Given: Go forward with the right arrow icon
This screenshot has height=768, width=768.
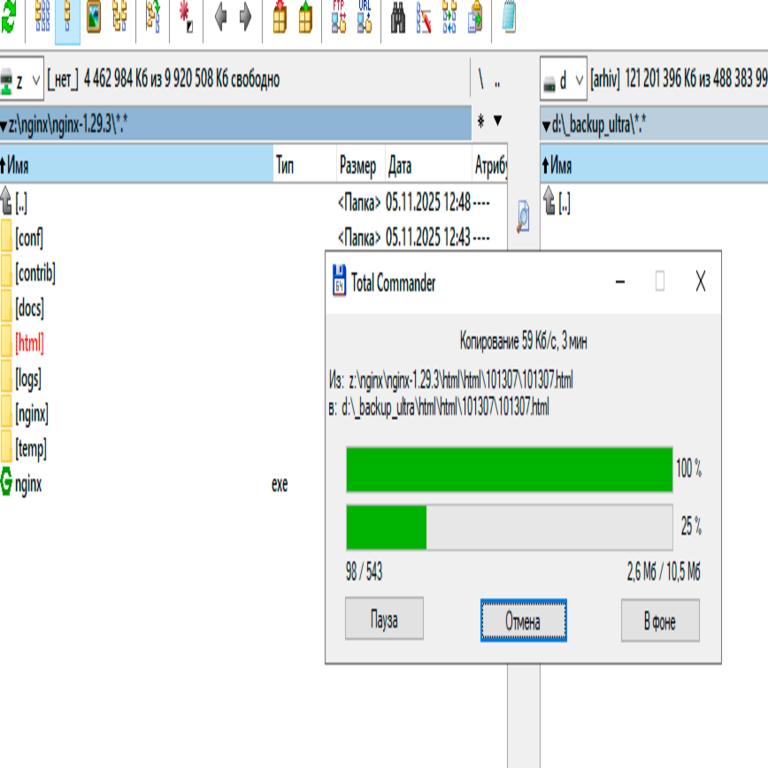Looking at the screenshot, I should [x=245, y=18].
